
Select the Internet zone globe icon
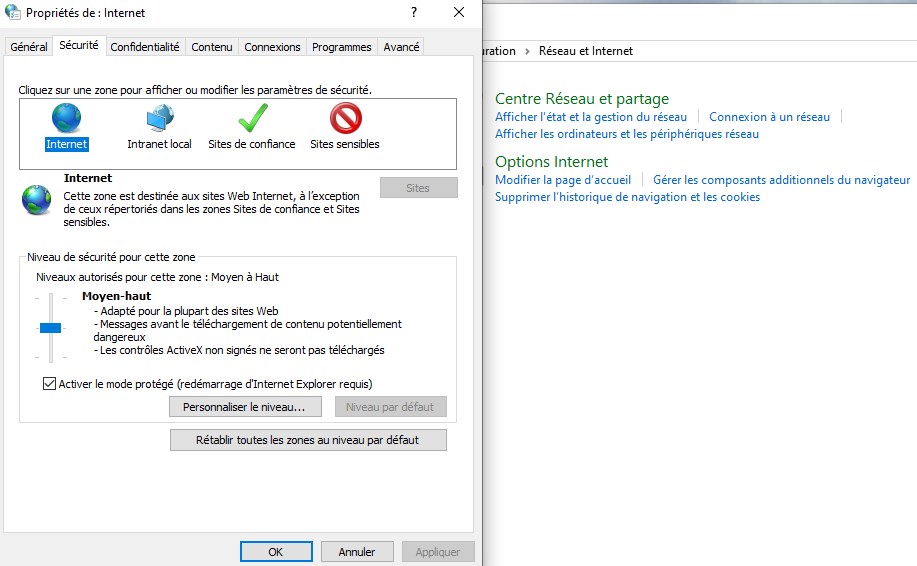pos(66,119)
